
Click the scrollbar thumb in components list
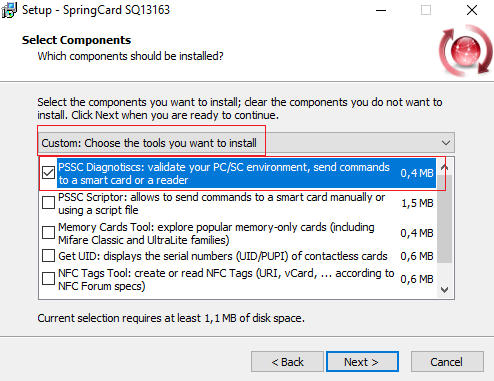444,218
